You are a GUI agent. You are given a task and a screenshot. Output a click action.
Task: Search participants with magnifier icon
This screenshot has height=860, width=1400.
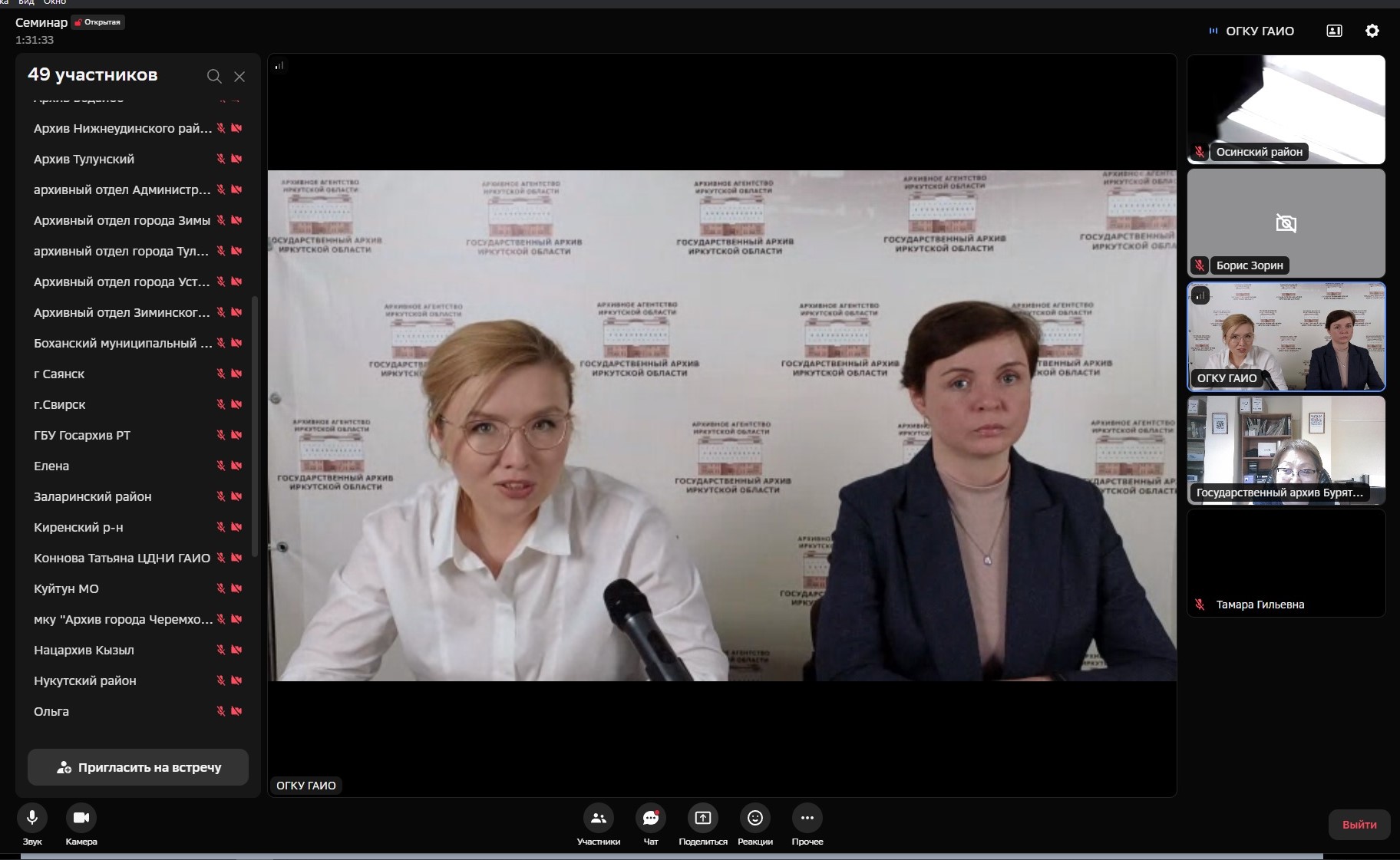(214, 76)
